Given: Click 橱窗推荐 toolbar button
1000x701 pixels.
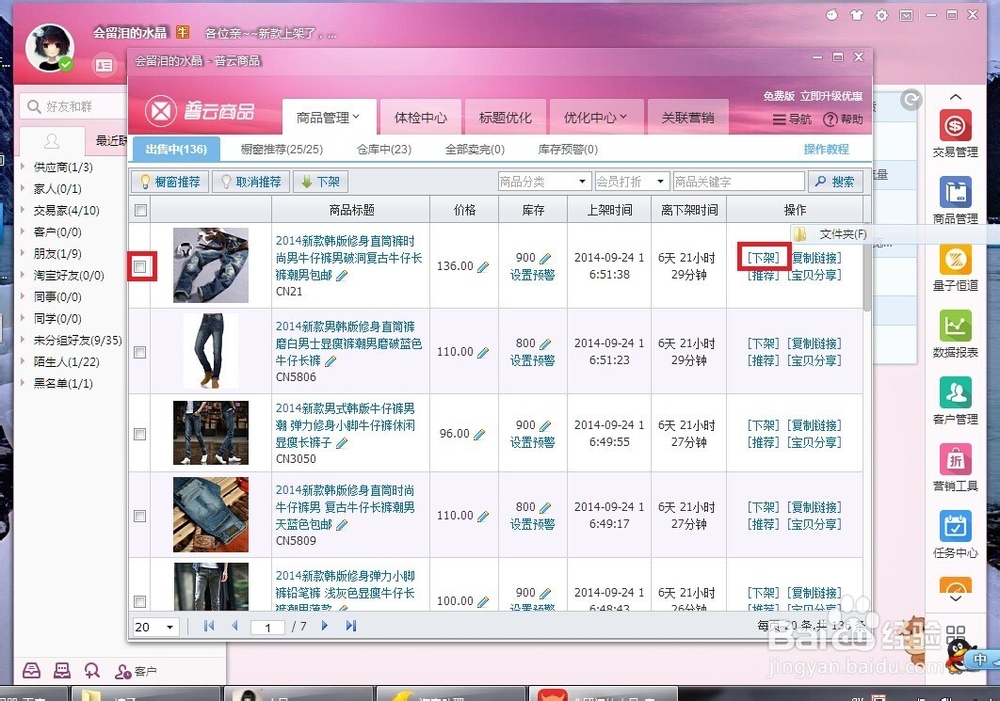Looking at the screenshot, I should click(x=170, y=182).
